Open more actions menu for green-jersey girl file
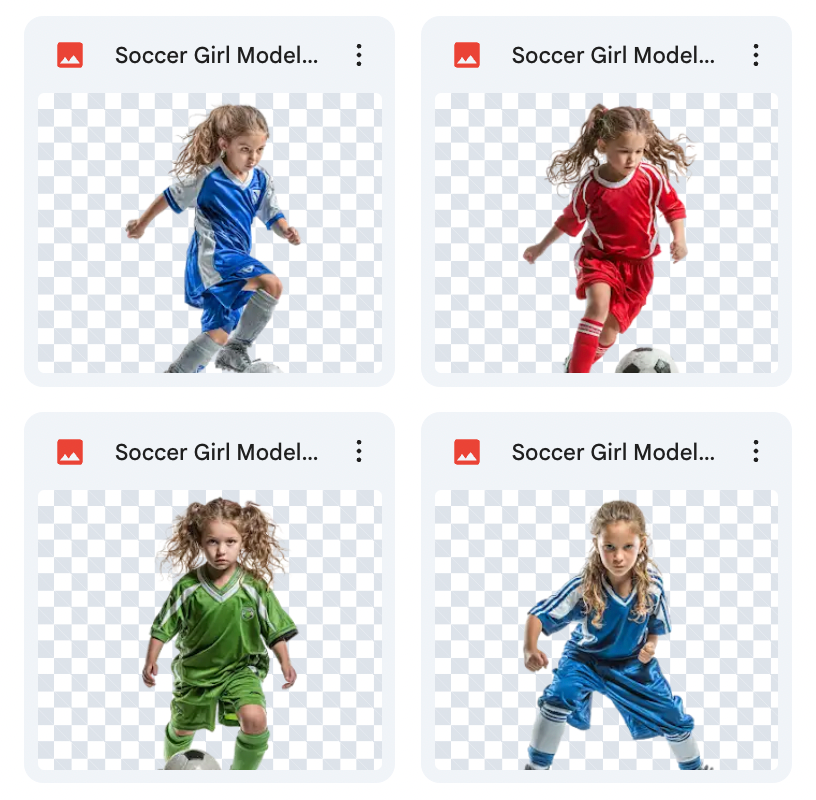 359,451
